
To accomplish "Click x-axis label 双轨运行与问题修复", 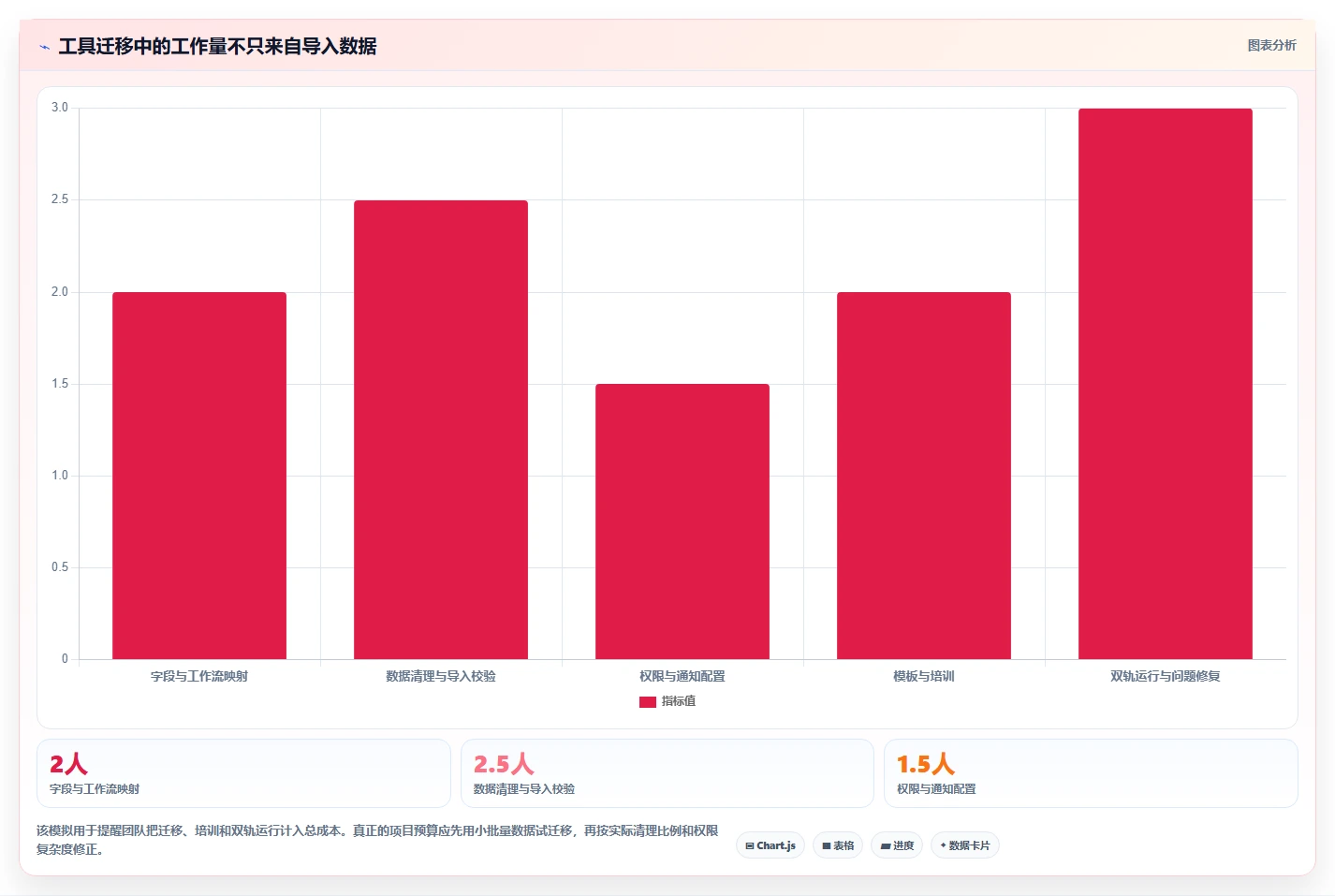I will 1166,676.
